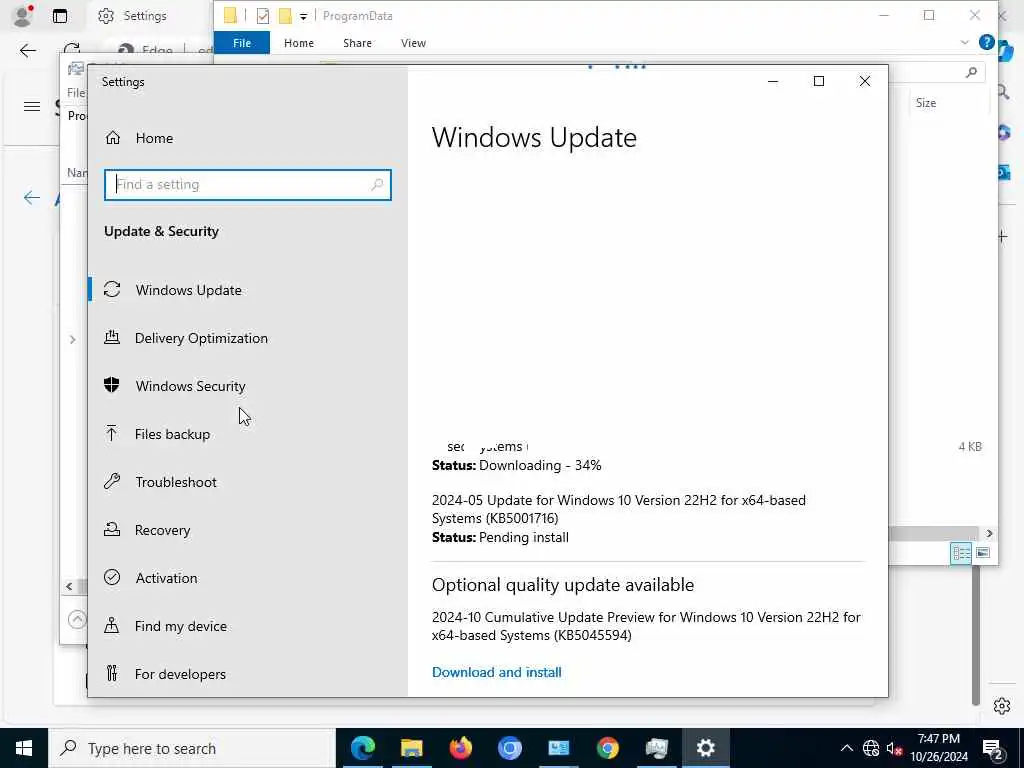The image size is (1024, 768).
Task: Click the blue back arrow in the background page
Action: [31, 197]
